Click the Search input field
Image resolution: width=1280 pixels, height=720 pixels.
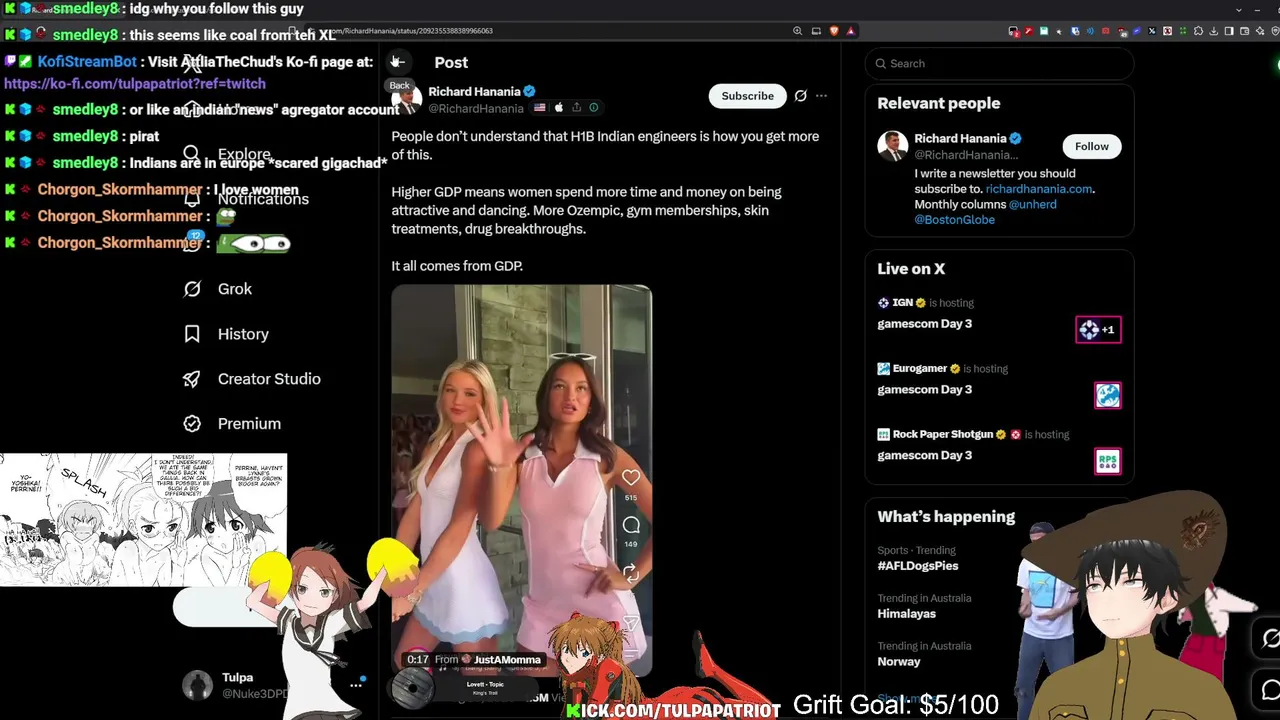pos(1000,64)
